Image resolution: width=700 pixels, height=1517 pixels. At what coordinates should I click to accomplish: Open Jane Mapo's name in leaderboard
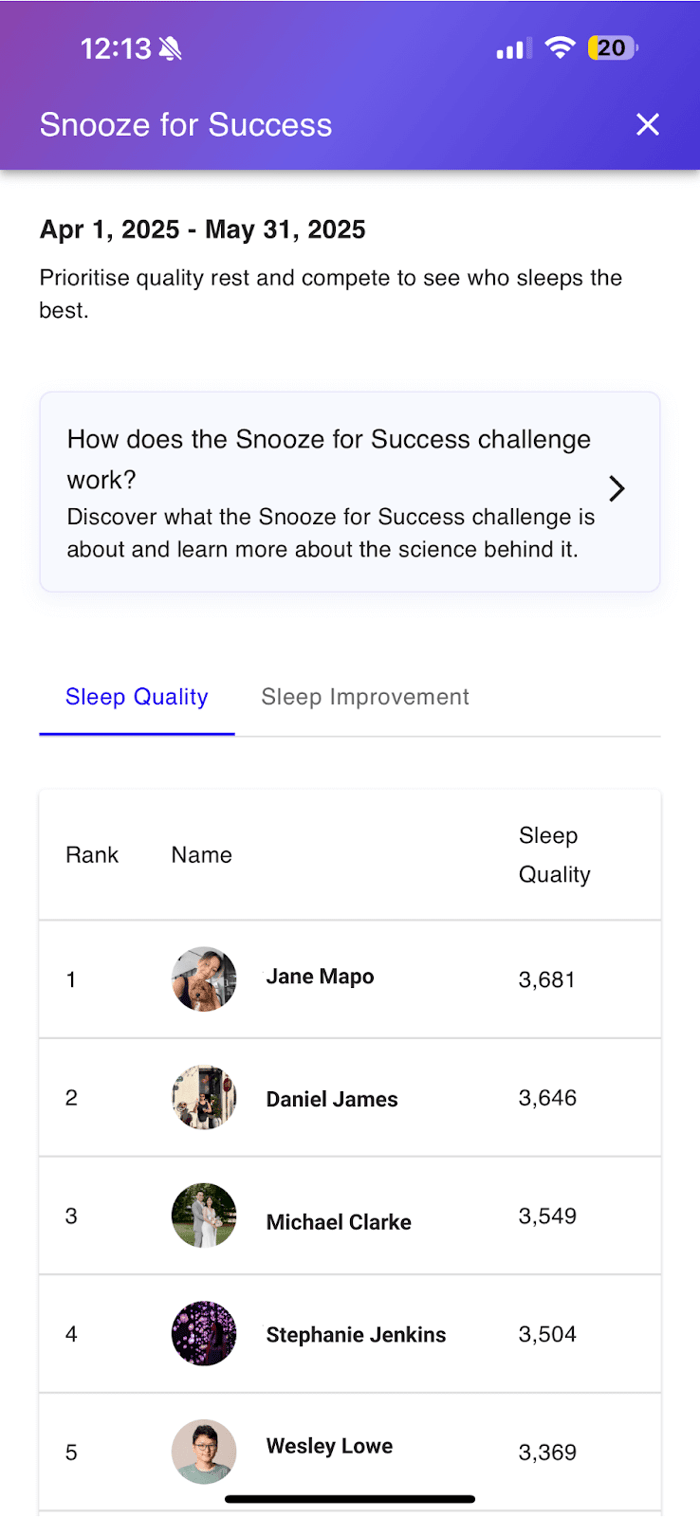pyautogui.click(x=320, y=977)
